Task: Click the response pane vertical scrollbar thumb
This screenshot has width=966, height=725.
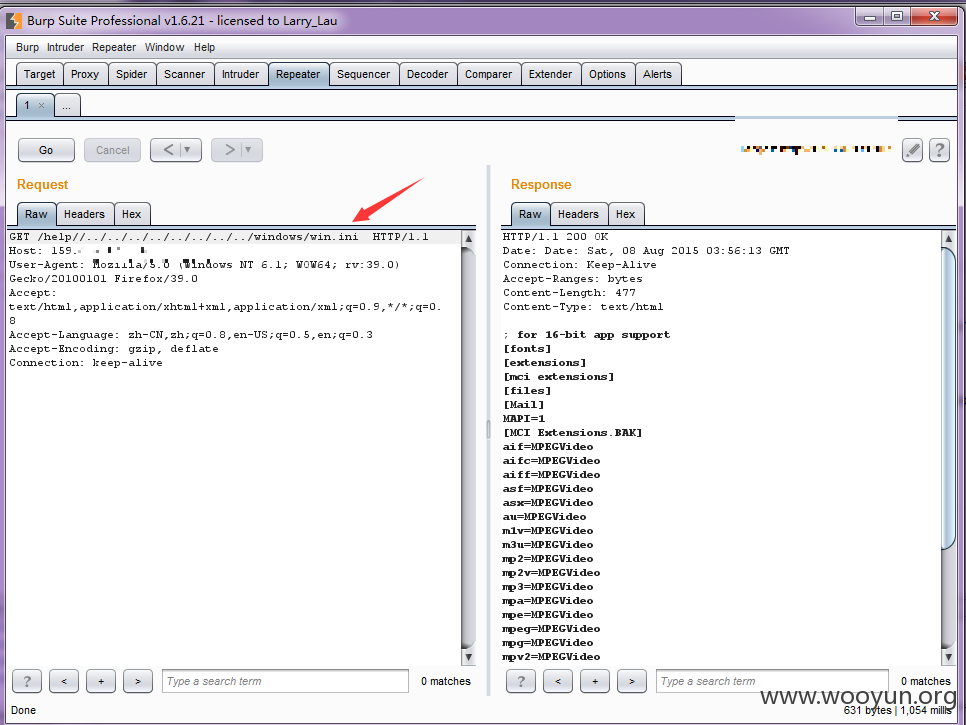Action: (x=948, y=399)
